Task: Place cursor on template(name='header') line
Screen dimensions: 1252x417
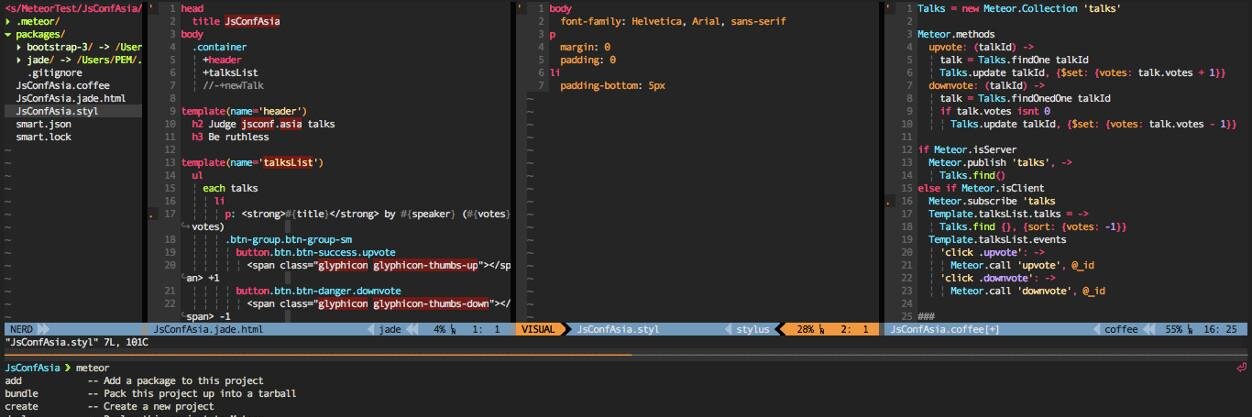Action: pyautogui.click(x=244, y=111)
